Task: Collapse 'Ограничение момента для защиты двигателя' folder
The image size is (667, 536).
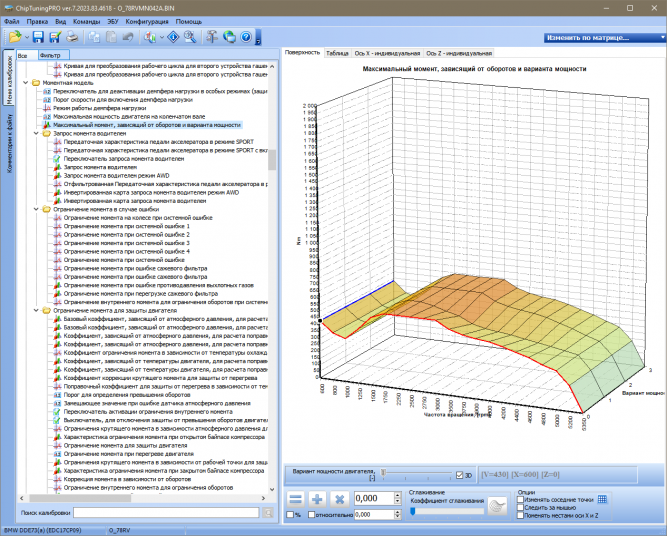Action: tap(37, 311)
